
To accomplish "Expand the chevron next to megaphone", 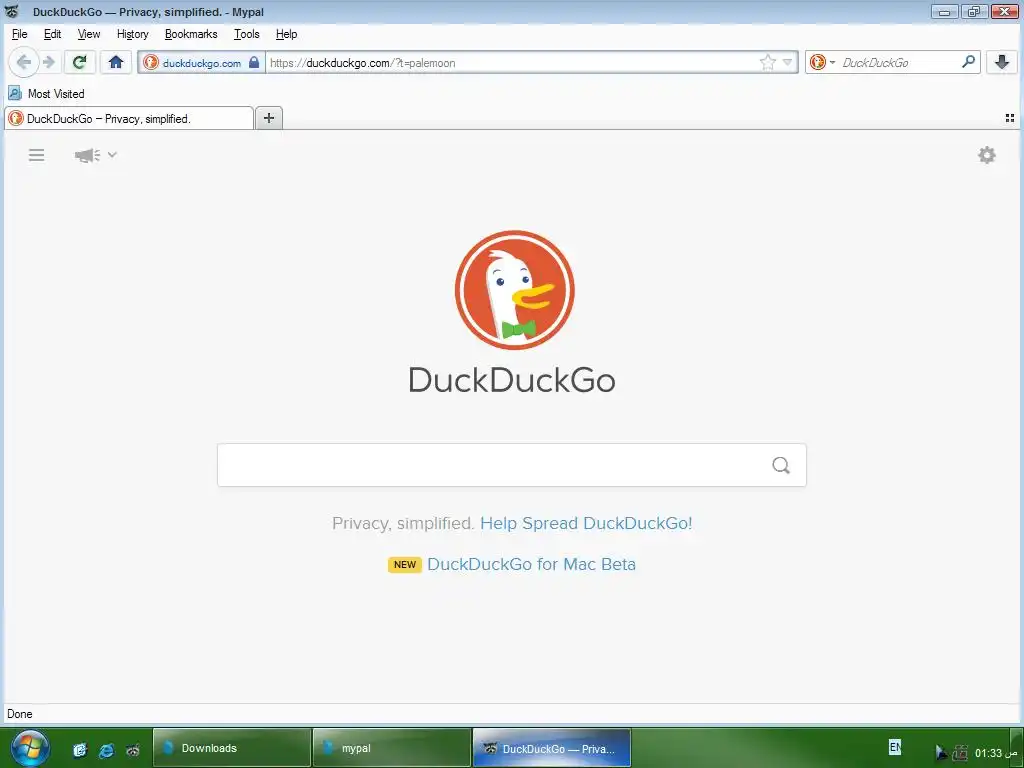I will pyautogui.click(x=112, y=155).
